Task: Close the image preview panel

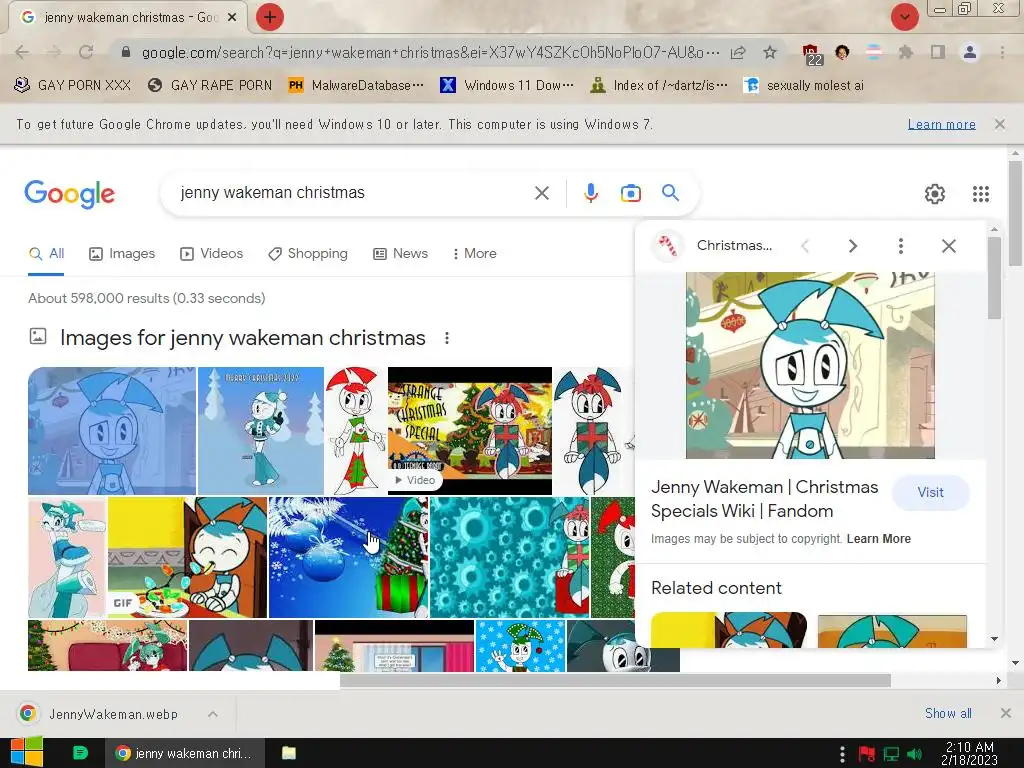Action: (x=948, y=246)
